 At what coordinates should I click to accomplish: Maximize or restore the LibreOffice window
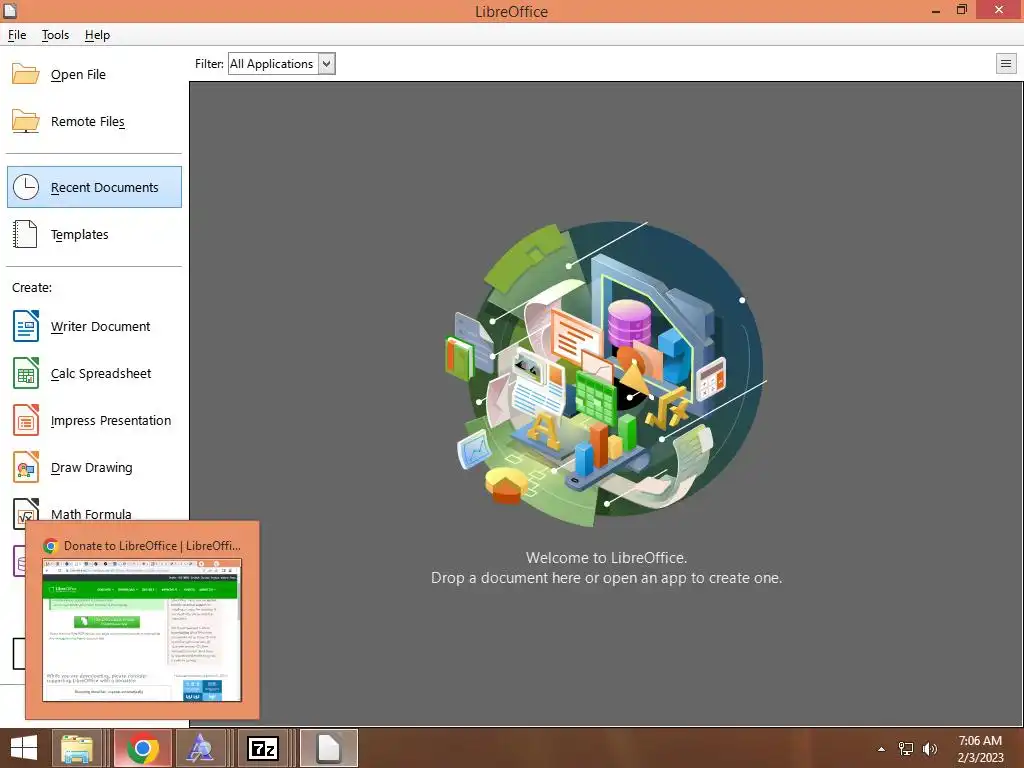962,10
